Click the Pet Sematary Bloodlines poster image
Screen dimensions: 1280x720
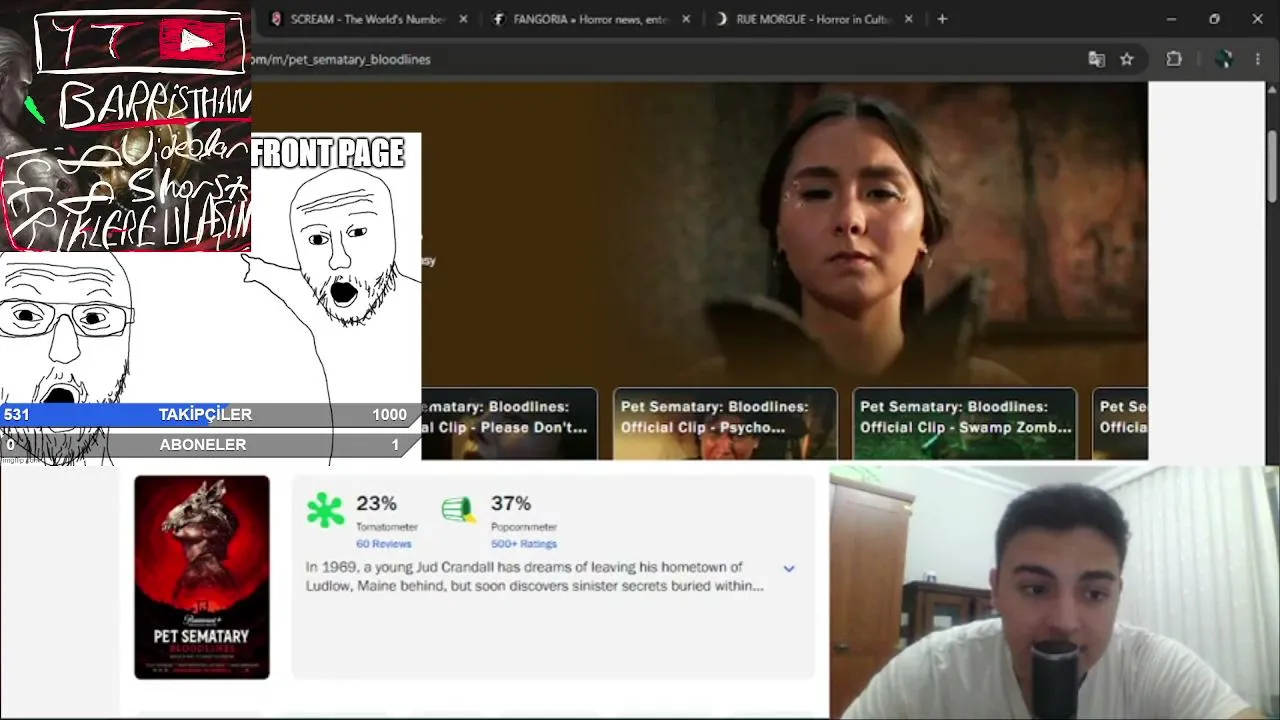click(x=202, y=577)
